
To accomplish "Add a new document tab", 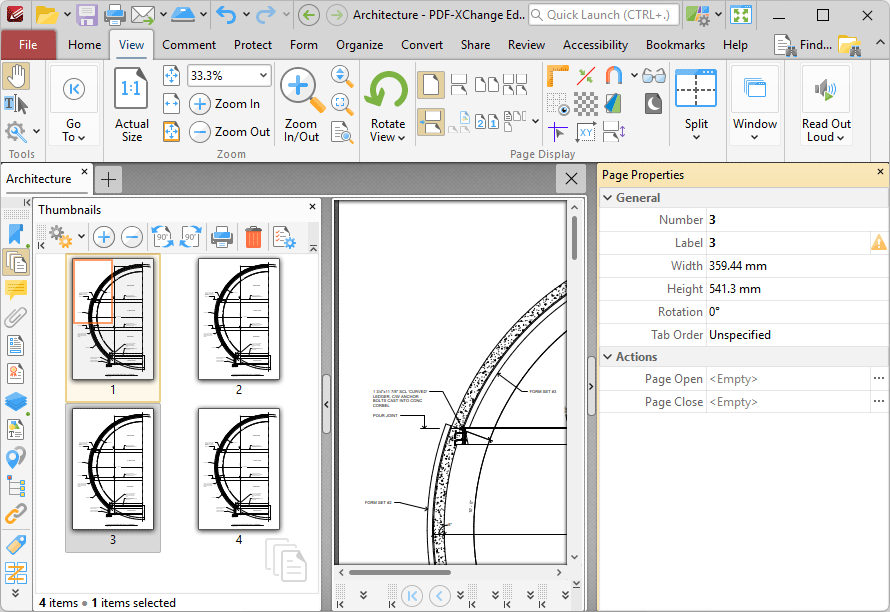I will pos(108,179).
